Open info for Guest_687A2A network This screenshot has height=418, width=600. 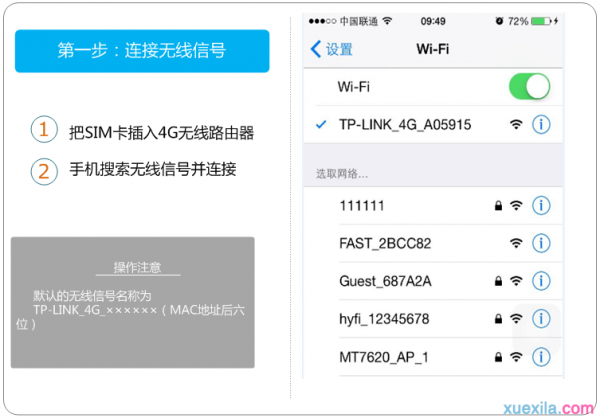click(x=541, y=281)
